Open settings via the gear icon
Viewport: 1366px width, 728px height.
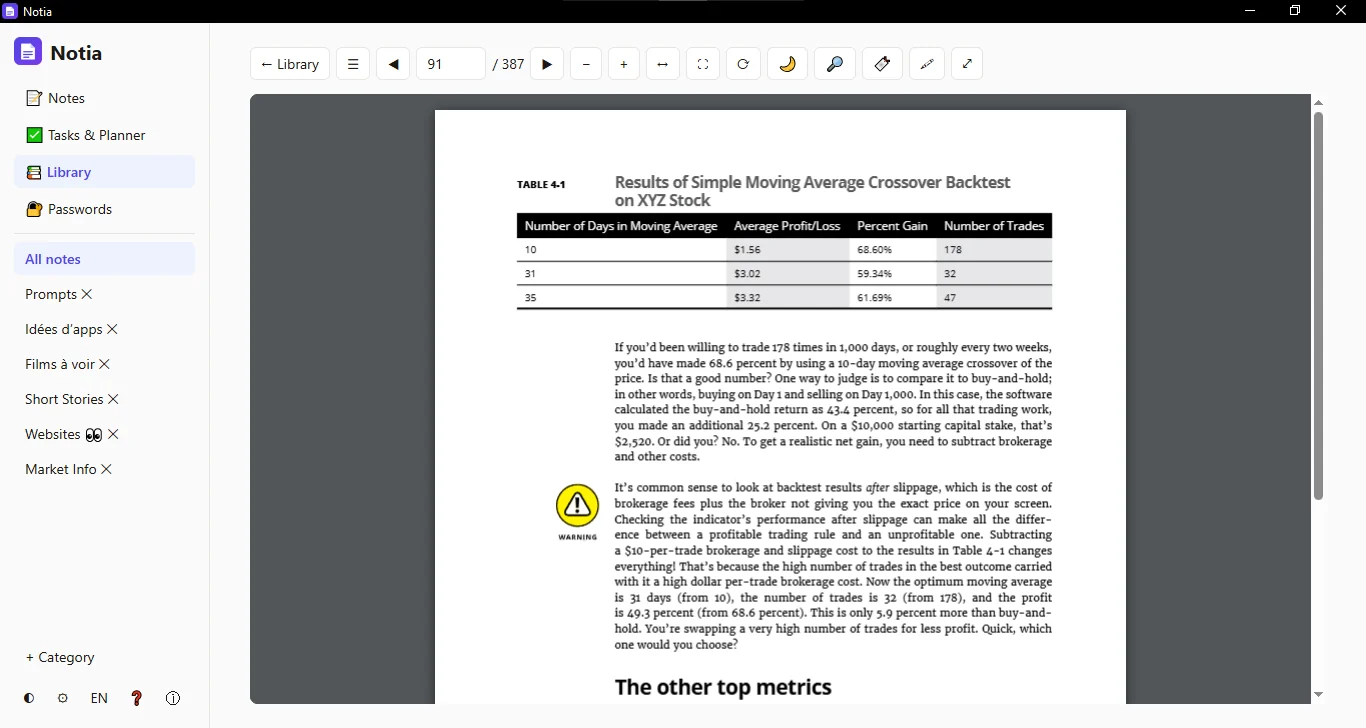click(63, 698)
